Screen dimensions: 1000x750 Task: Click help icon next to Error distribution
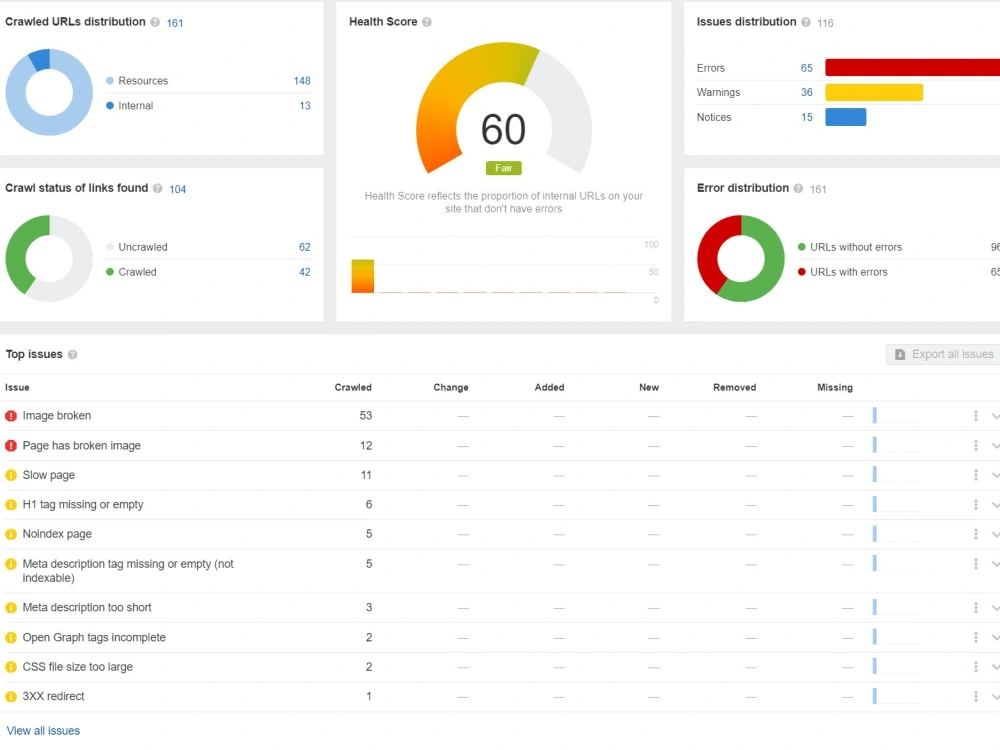coord(798,188)
